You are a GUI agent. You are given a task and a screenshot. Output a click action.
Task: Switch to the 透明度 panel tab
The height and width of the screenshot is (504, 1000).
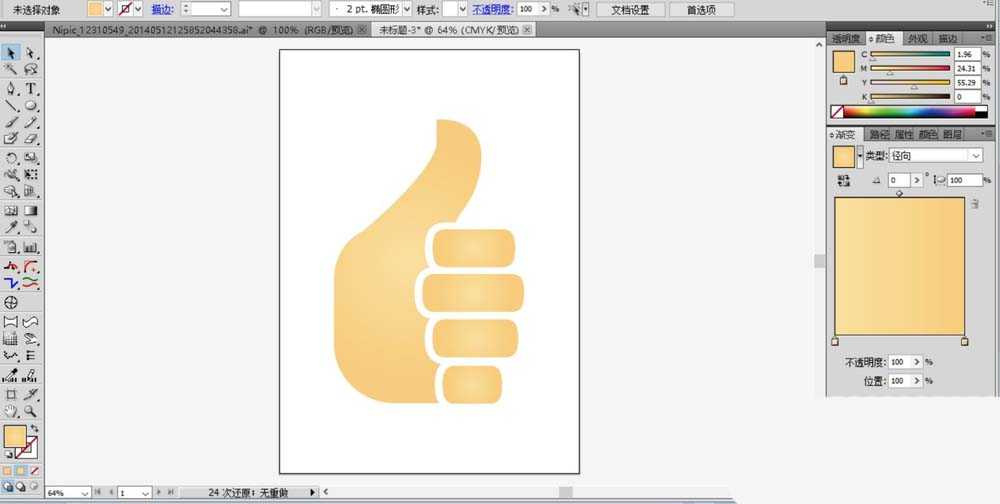846,39
